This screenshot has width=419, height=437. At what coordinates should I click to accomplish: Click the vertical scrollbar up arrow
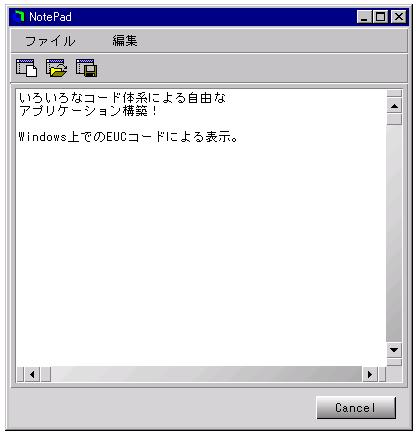[394, 106]
